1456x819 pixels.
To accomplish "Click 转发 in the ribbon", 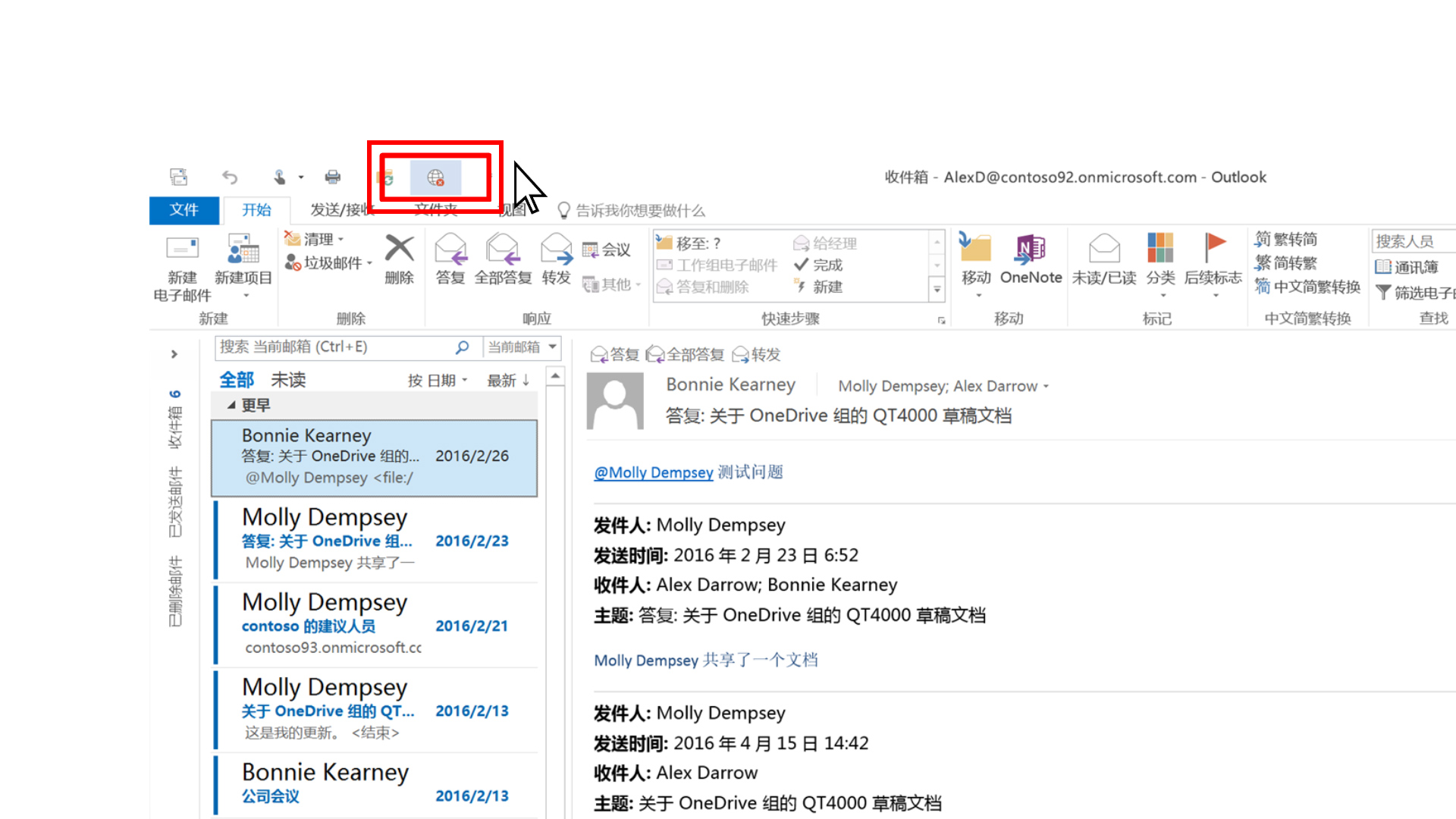I will [556, 259].
